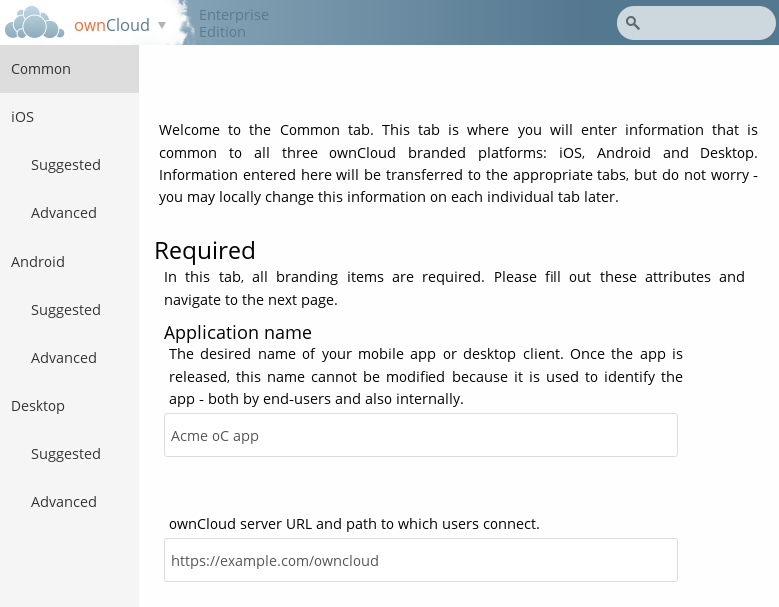Click the ownCloud server URL field
This screenshot has height=607, width=779.
[x=420, y=561]
